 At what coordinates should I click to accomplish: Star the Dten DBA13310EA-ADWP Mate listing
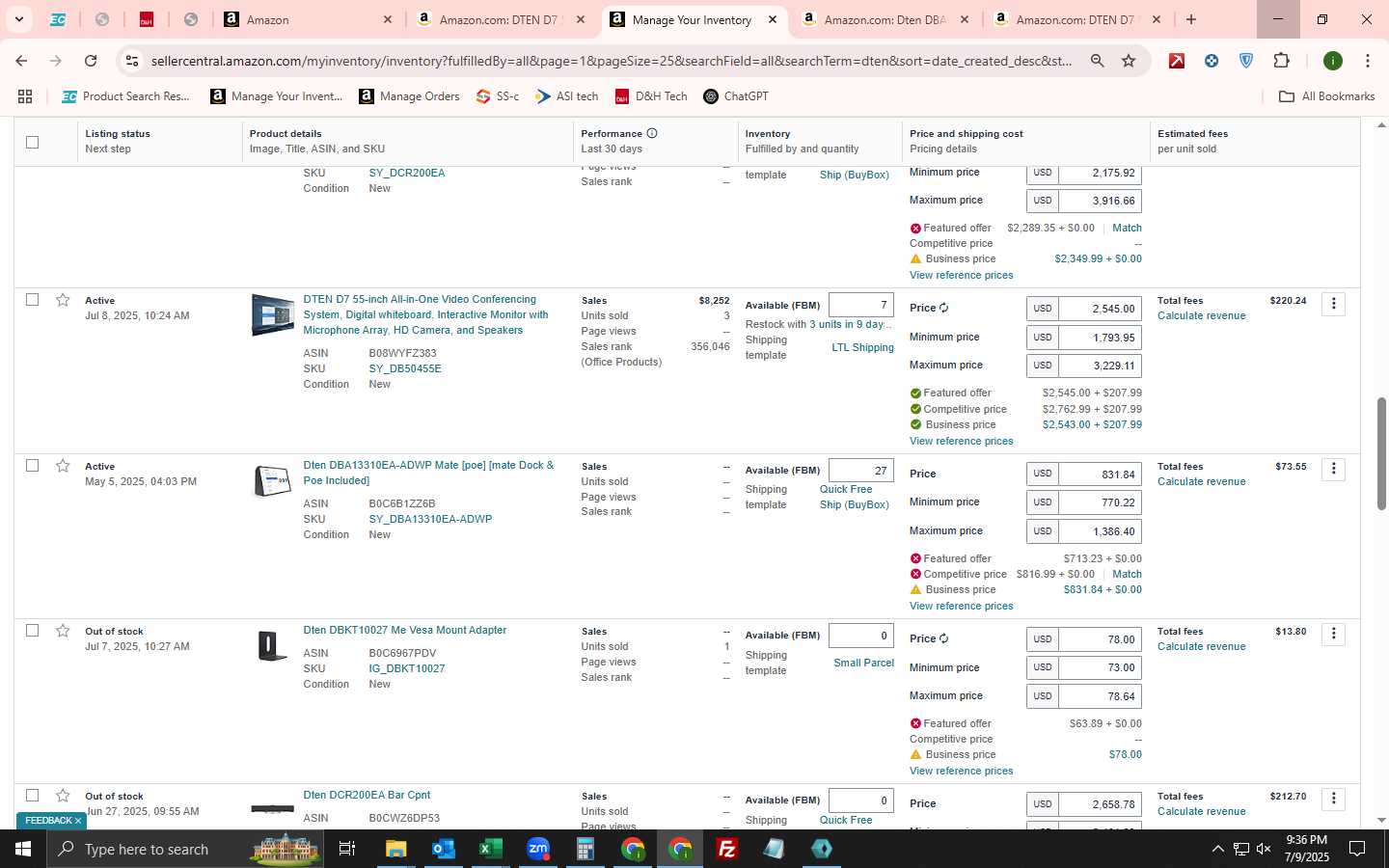pyautogui.click(x=63, y=466)
